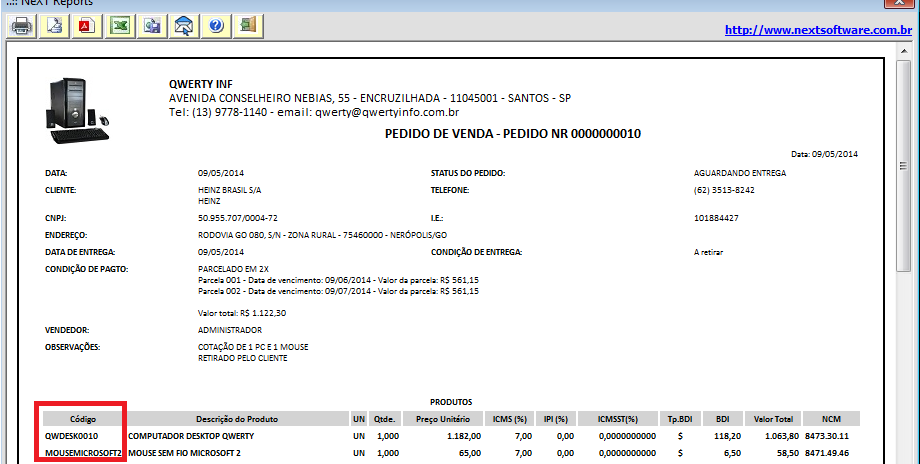920x464 pixels.
Task: Click the CONDIÇÃO DE ENTREGA label
Action: pyautogui.click(x=476, y=252)
